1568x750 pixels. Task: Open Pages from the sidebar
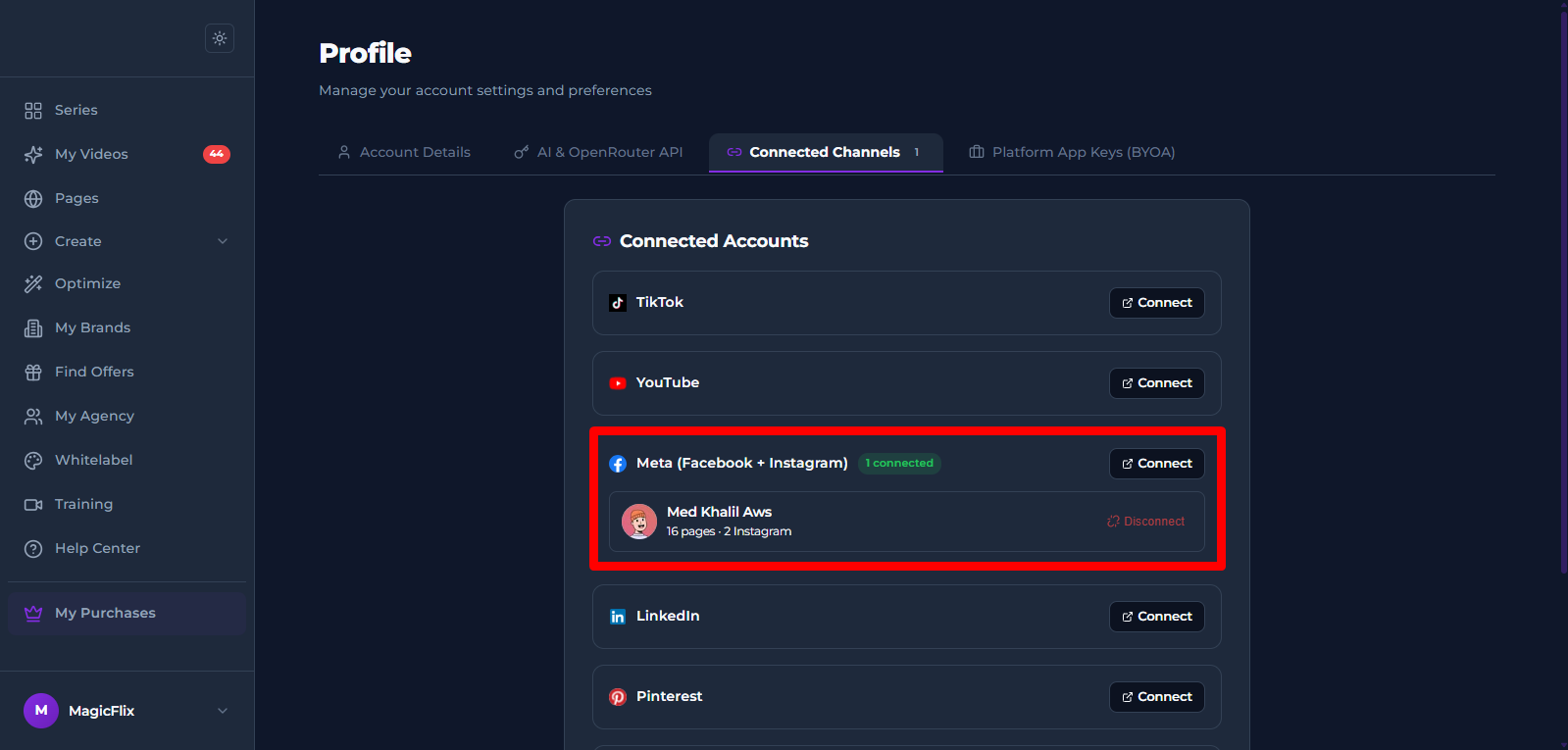coord(127,199)
